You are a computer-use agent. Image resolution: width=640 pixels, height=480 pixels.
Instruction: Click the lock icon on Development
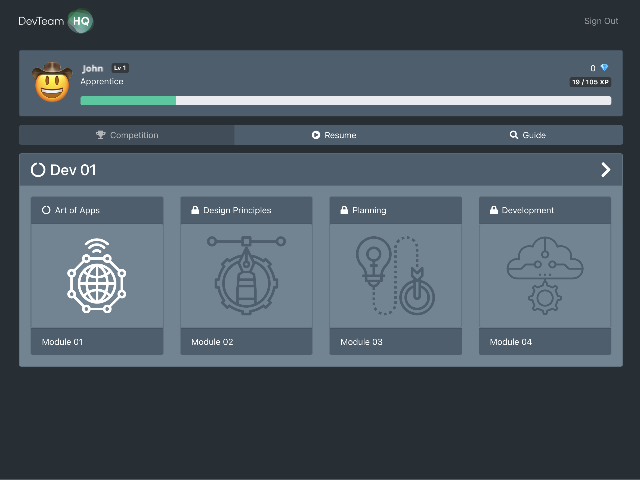point(494,211)
